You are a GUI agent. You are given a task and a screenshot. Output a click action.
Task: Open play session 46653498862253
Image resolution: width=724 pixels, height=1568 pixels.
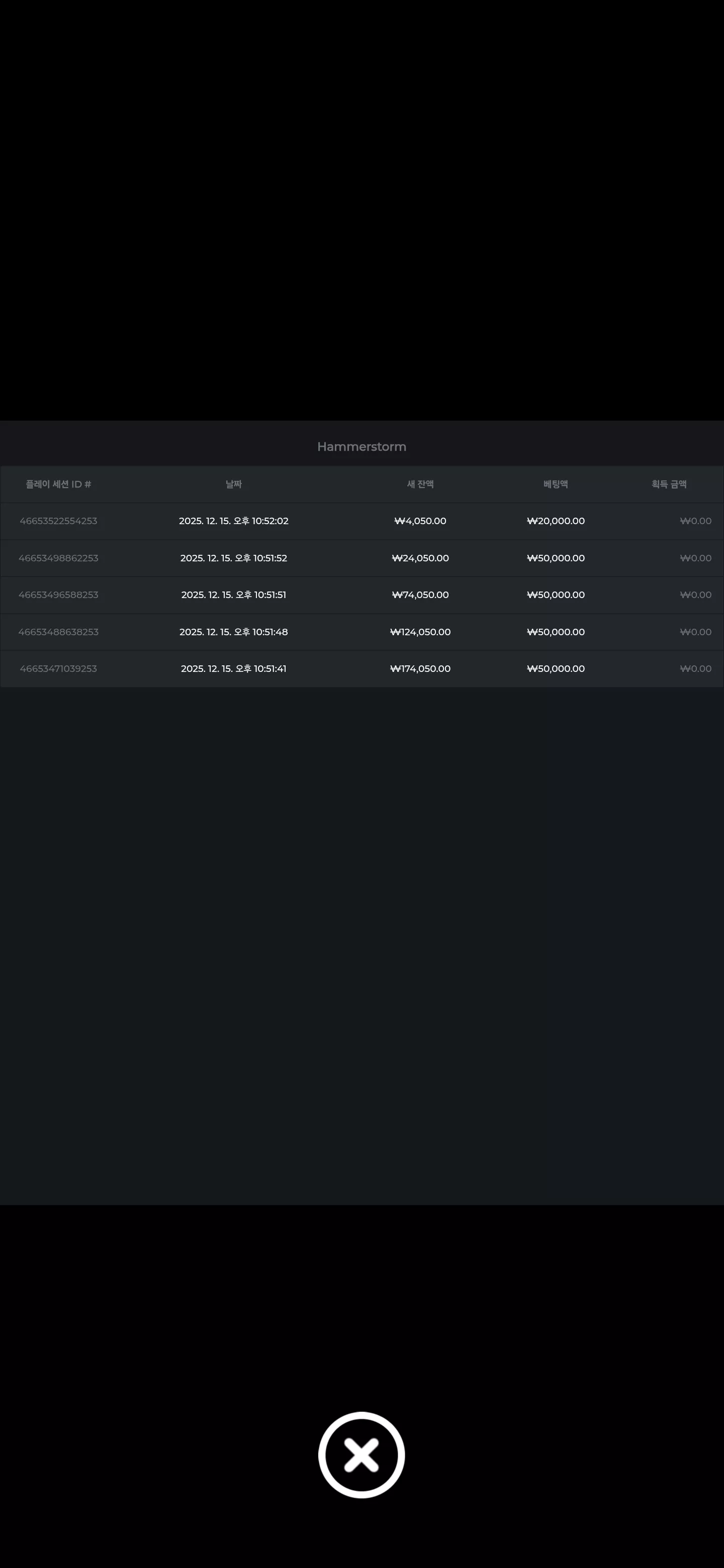[58, 558]
